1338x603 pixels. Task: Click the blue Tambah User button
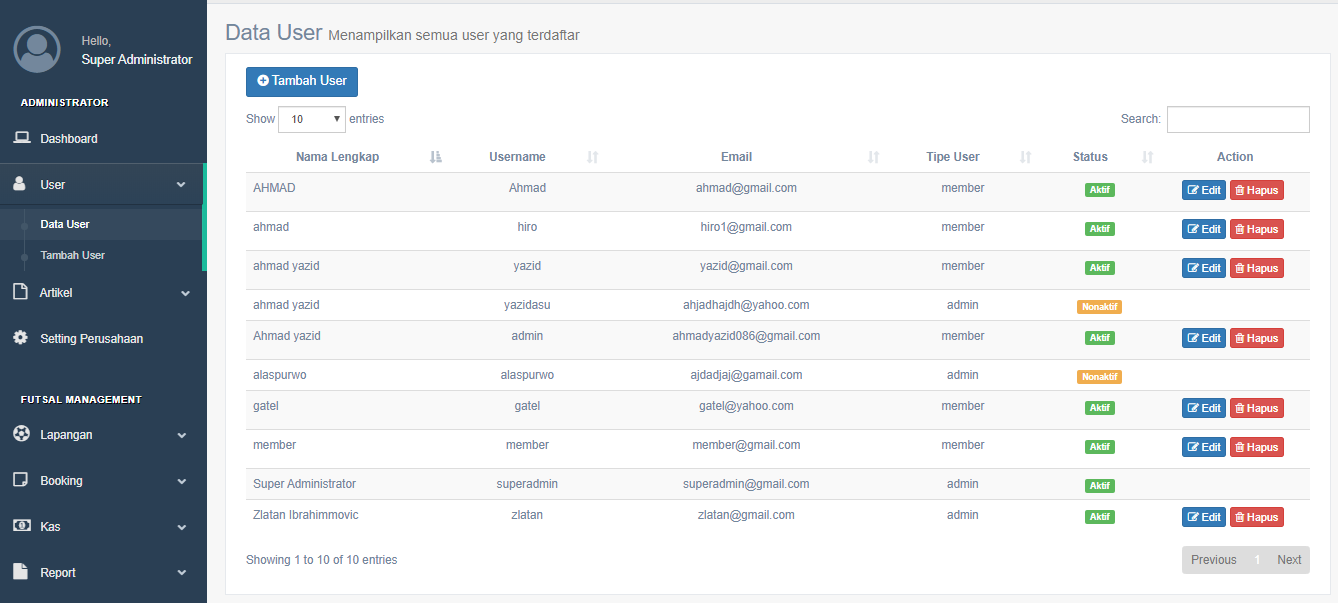pyautogui.click(x=302, y=81)
